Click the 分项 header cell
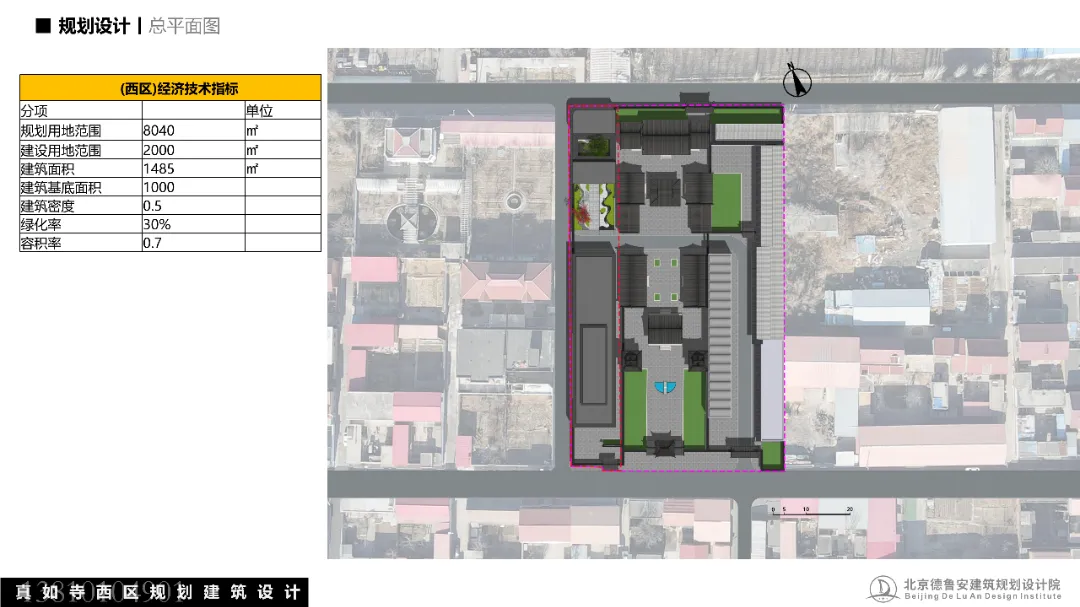The height and width of the screenshot is (607, 1080). pyautogui.click(x=81, y=111)
